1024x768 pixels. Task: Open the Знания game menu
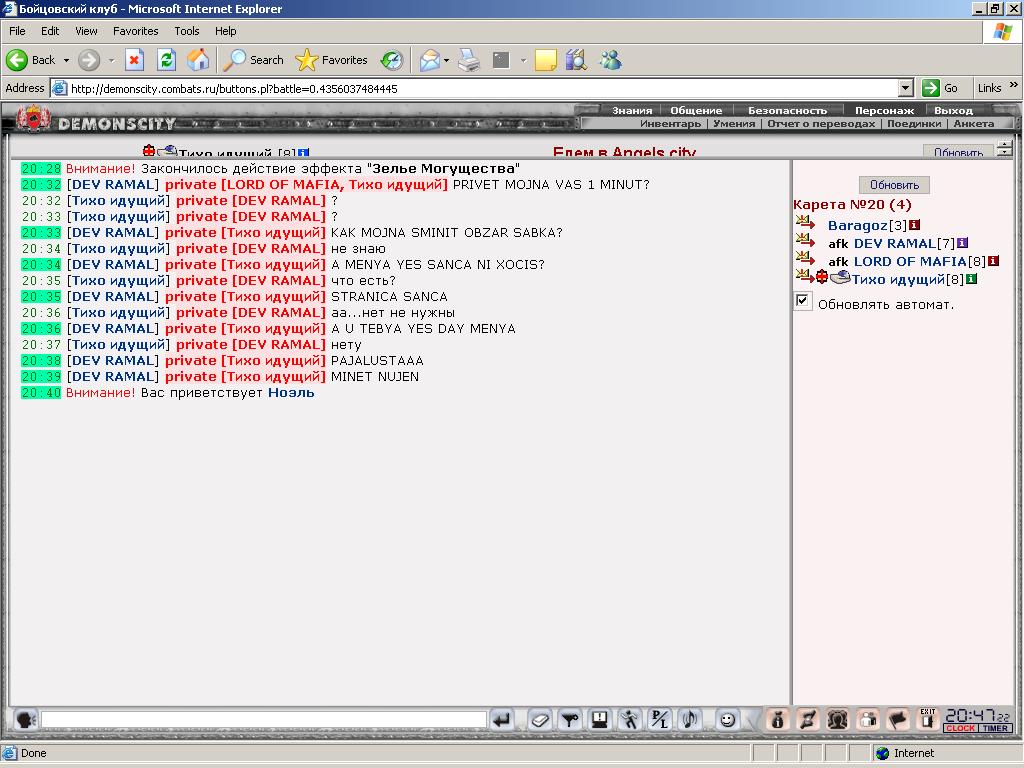(632, 110)
